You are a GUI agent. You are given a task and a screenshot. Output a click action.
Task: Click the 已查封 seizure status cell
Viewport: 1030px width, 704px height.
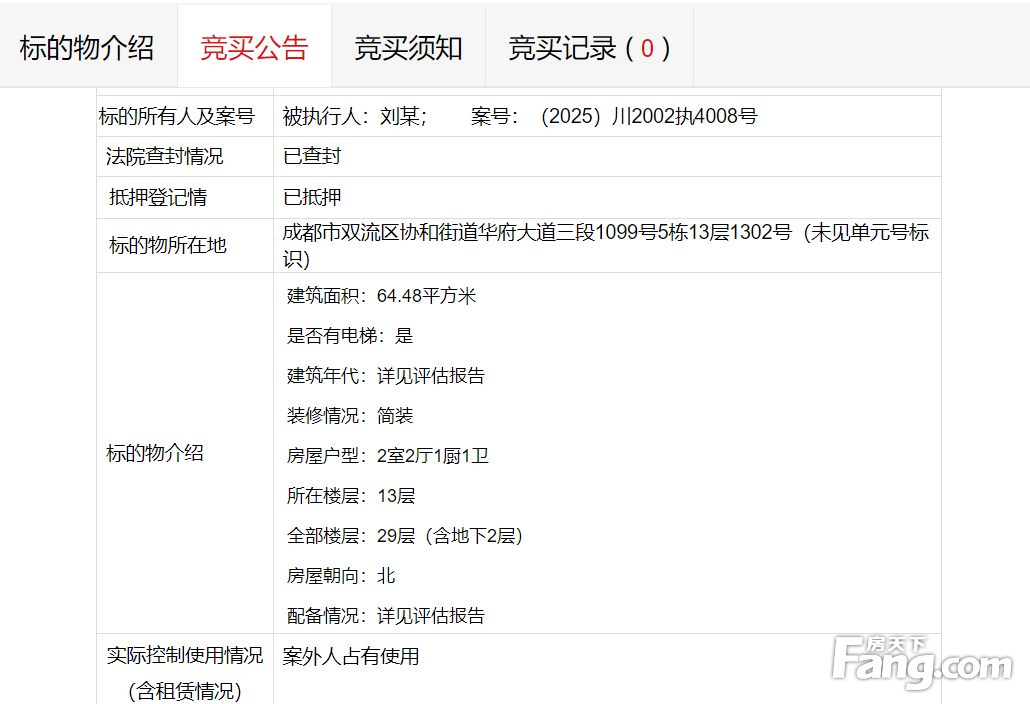pos(312,157)
